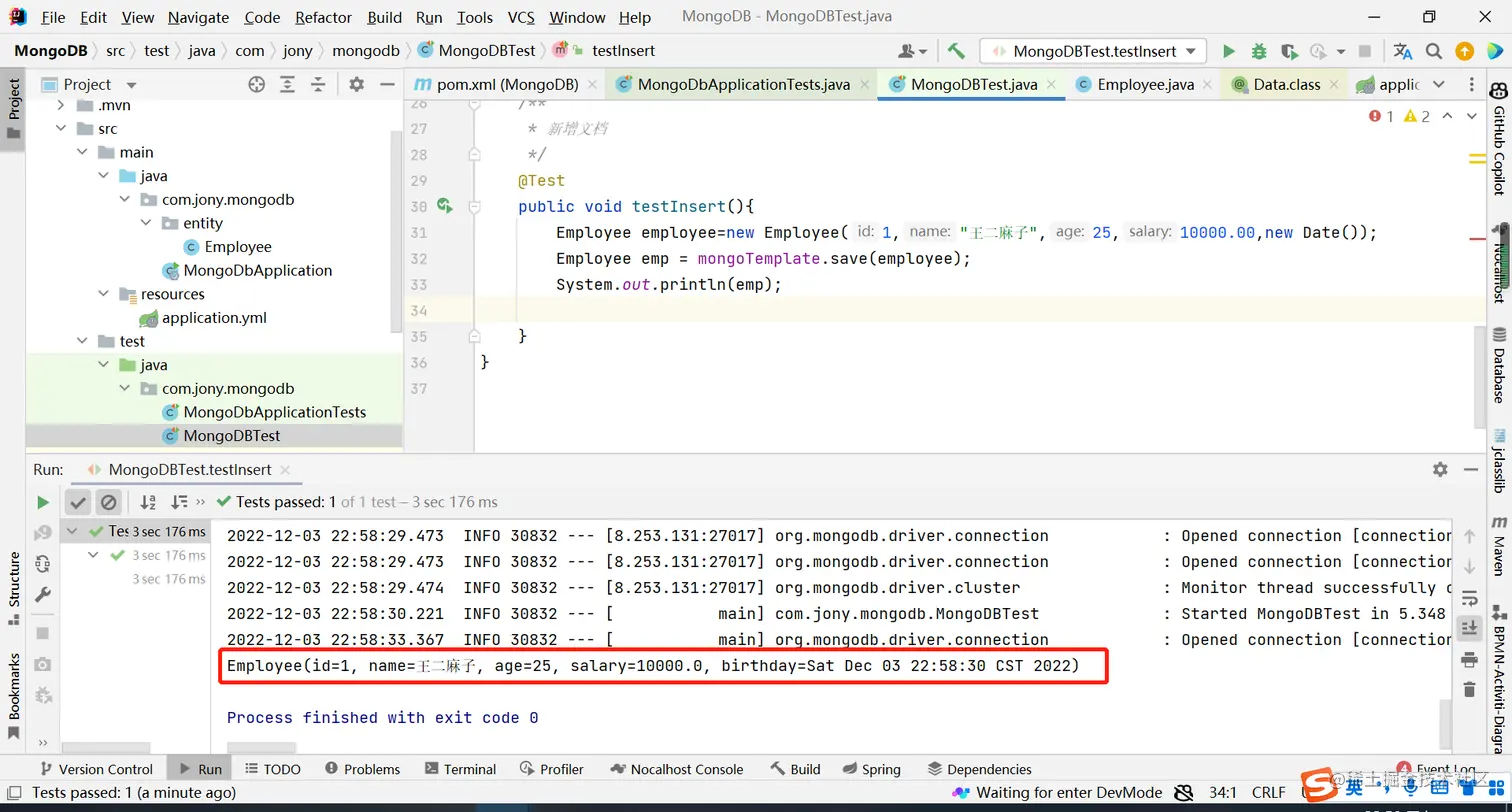Collapse the entity package

click(x=146, y=223)
